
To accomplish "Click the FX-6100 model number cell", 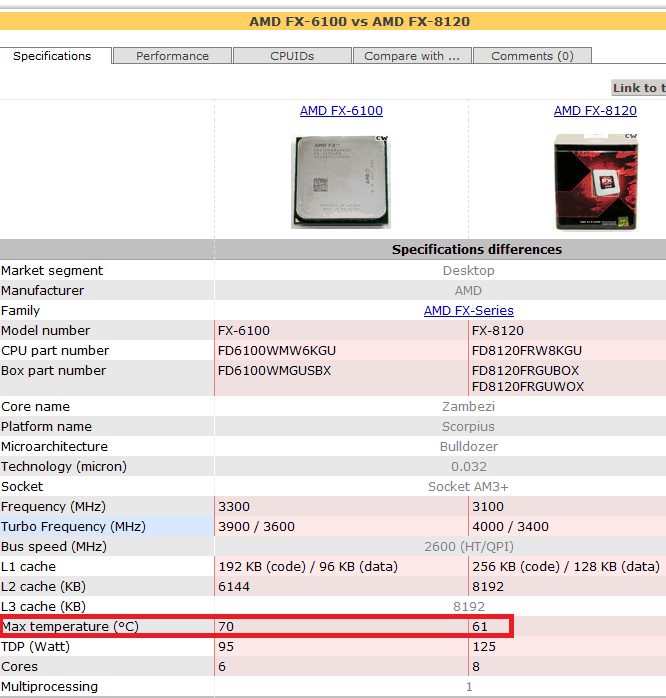I will click(244, 330).
